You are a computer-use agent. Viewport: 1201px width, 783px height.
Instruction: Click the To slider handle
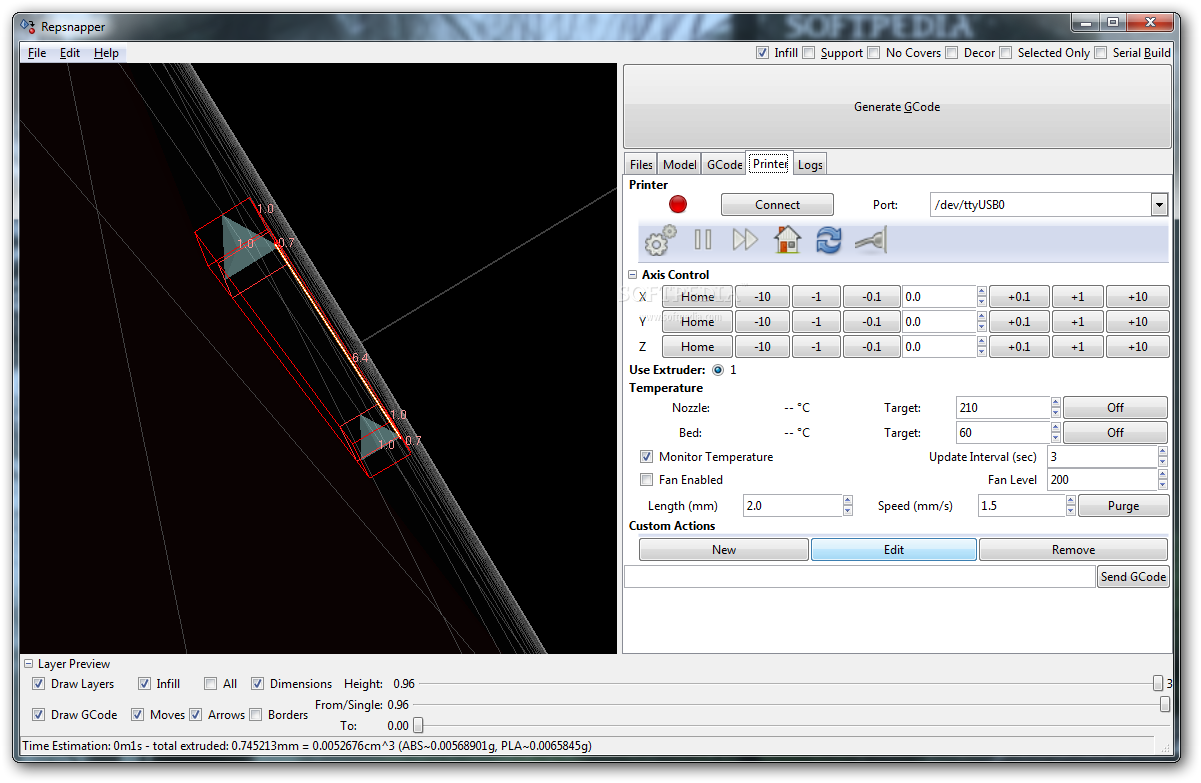tap(418, 725)
